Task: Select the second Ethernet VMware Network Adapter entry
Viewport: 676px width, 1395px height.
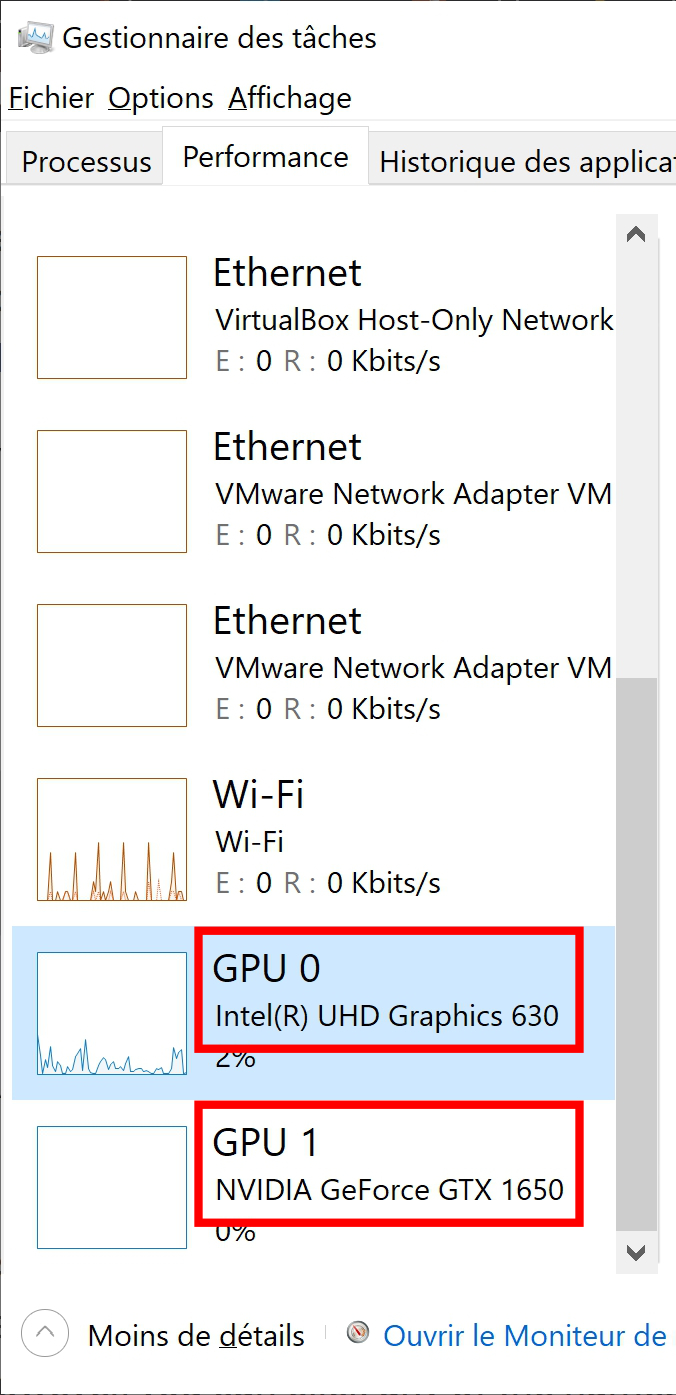Action: tap(313, 665)
